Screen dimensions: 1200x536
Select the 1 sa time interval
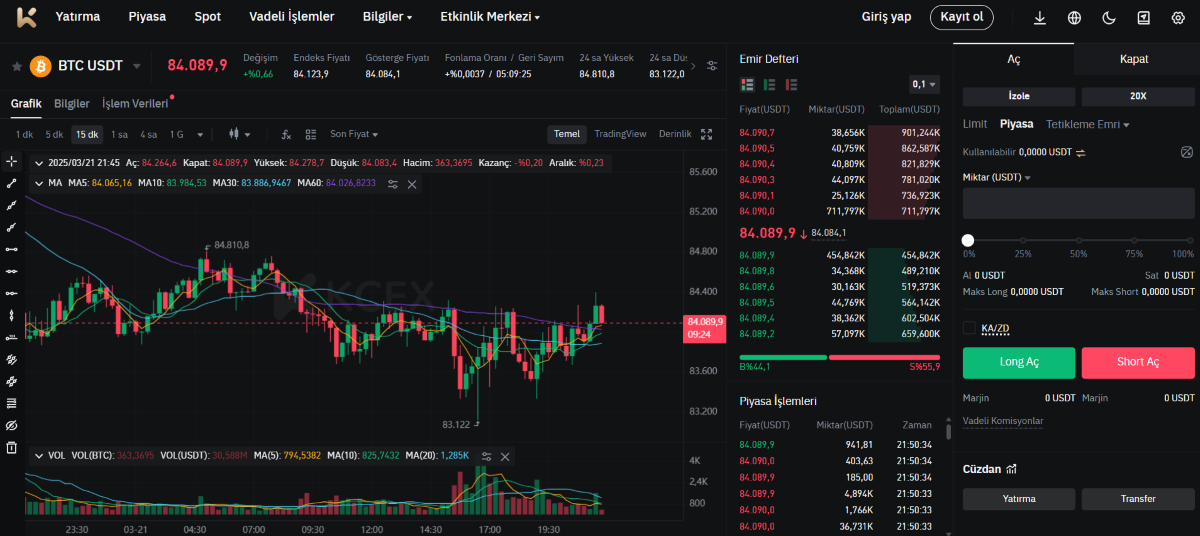(x=119, y=134)
